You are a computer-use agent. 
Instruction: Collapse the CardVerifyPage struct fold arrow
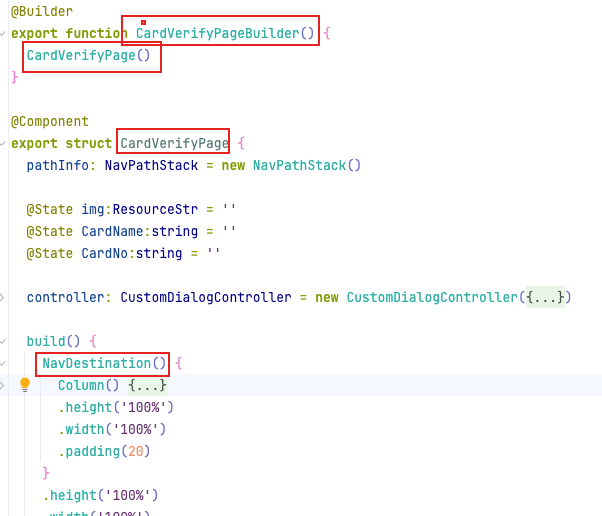[x=2, y=144]
